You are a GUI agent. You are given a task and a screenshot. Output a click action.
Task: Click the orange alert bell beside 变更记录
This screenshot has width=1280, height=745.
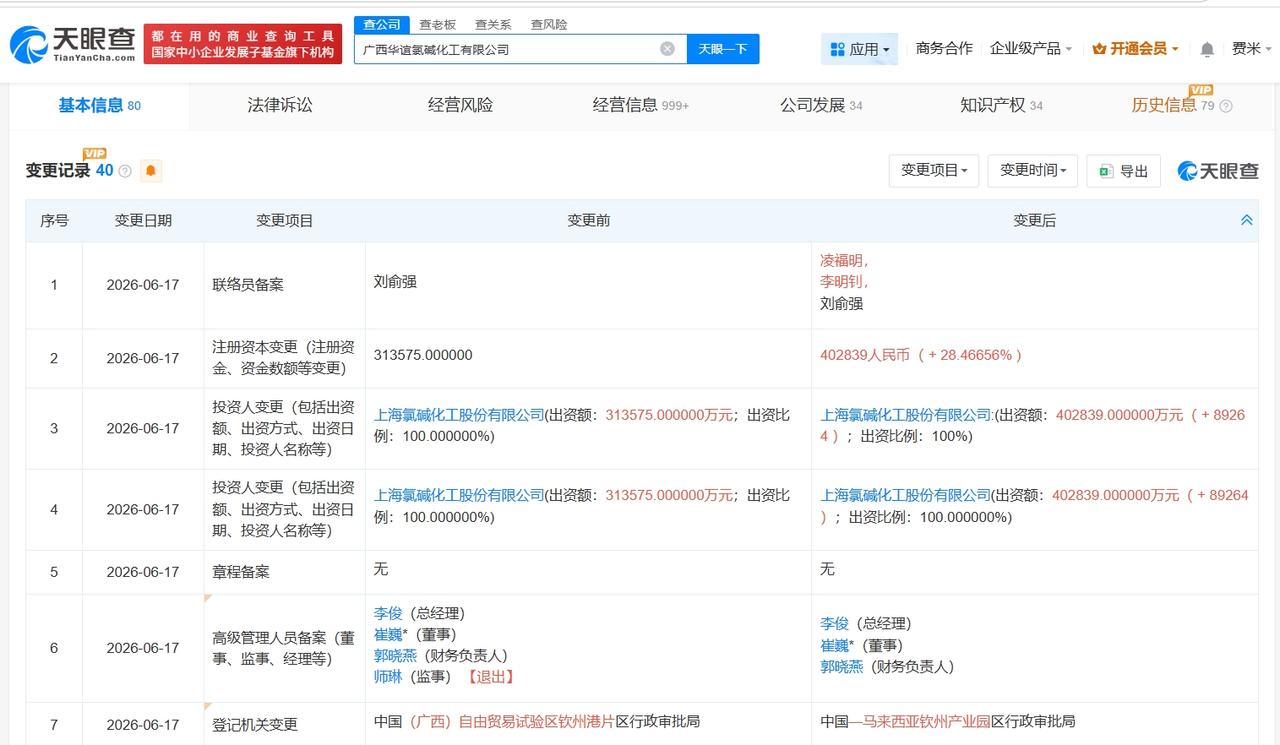(151, 171)
